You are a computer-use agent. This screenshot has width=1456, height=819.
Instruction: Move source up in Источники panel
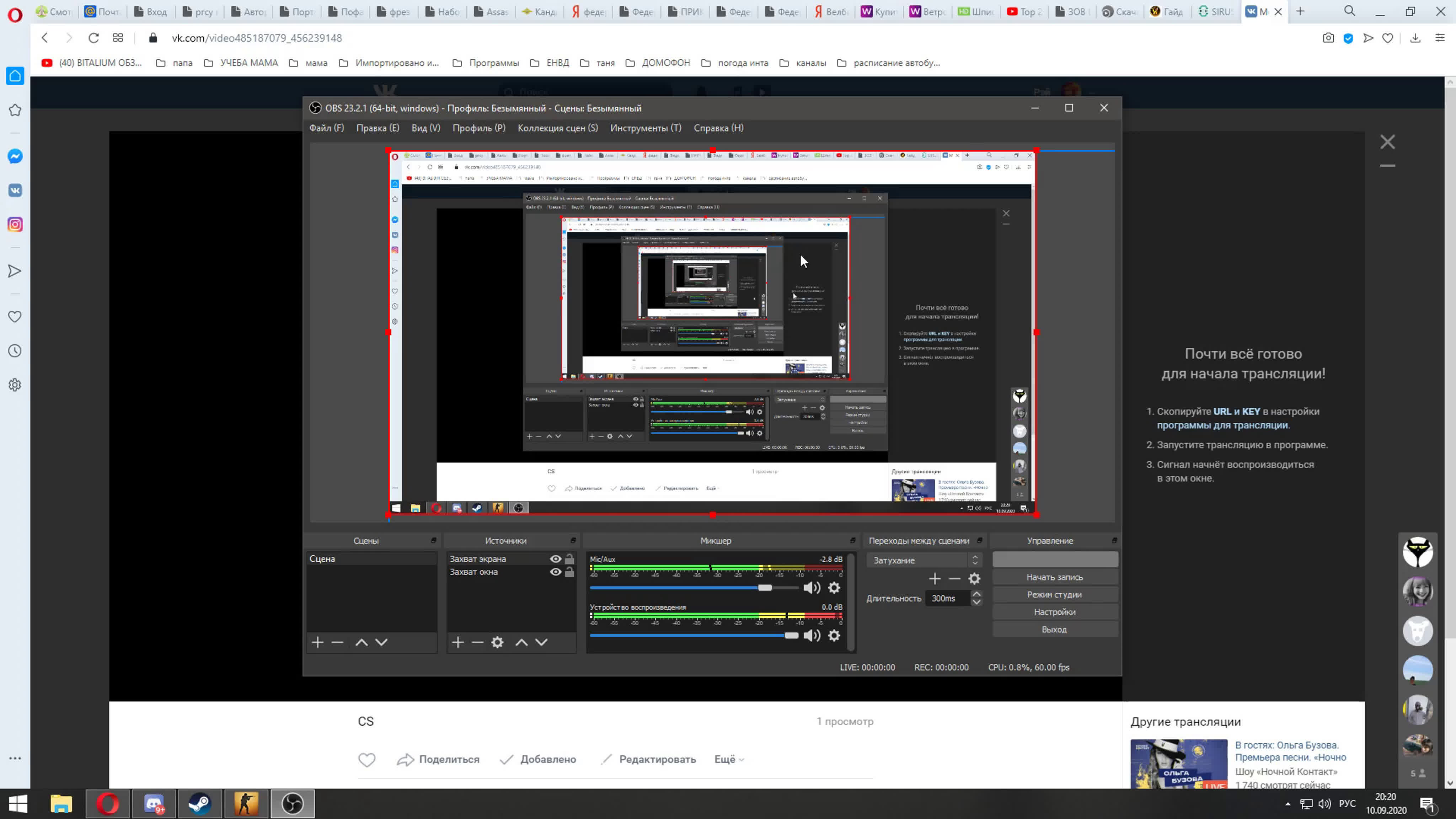tap(521, 642)
